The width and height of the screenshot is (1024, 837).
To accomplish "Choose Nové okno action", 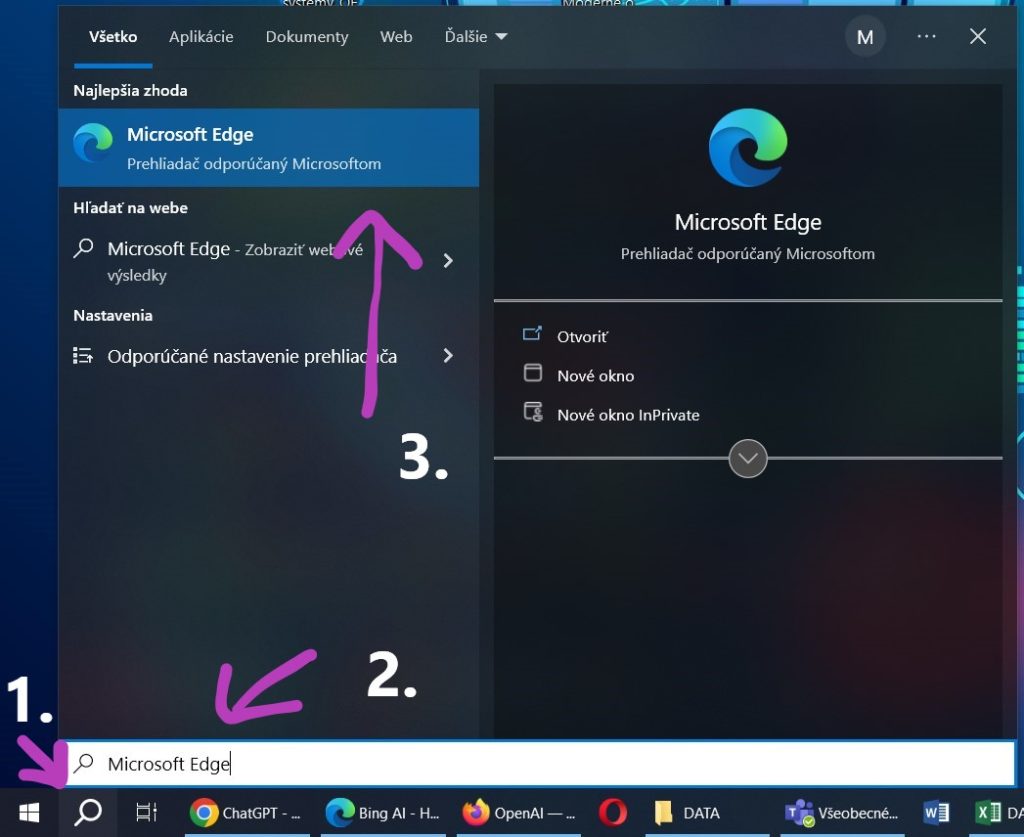I will [596, 376].
